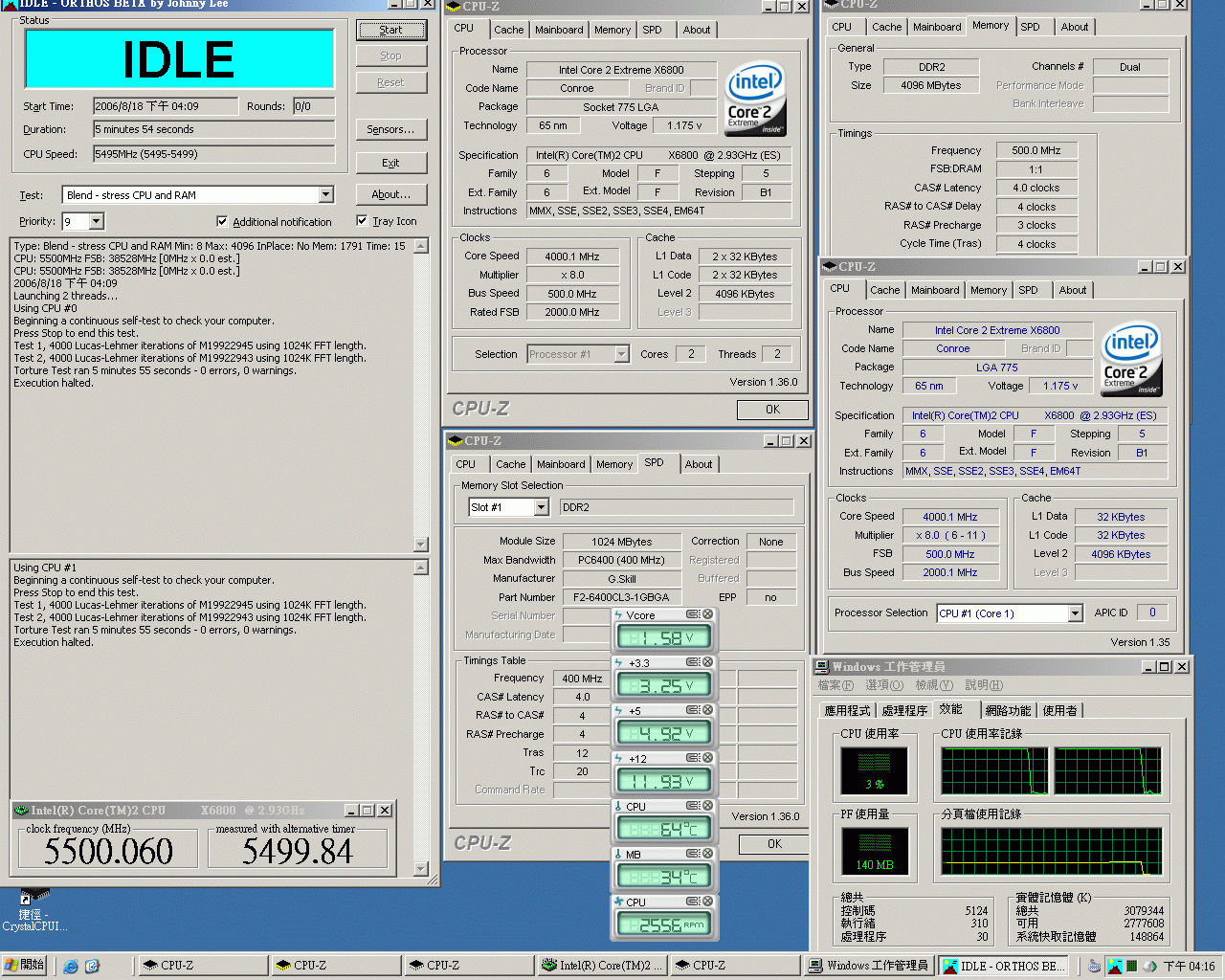This screenshot has width=1225, height=980.
Task: Click OK in the CPU-Z SPD window
Action: tap(774, 844)
